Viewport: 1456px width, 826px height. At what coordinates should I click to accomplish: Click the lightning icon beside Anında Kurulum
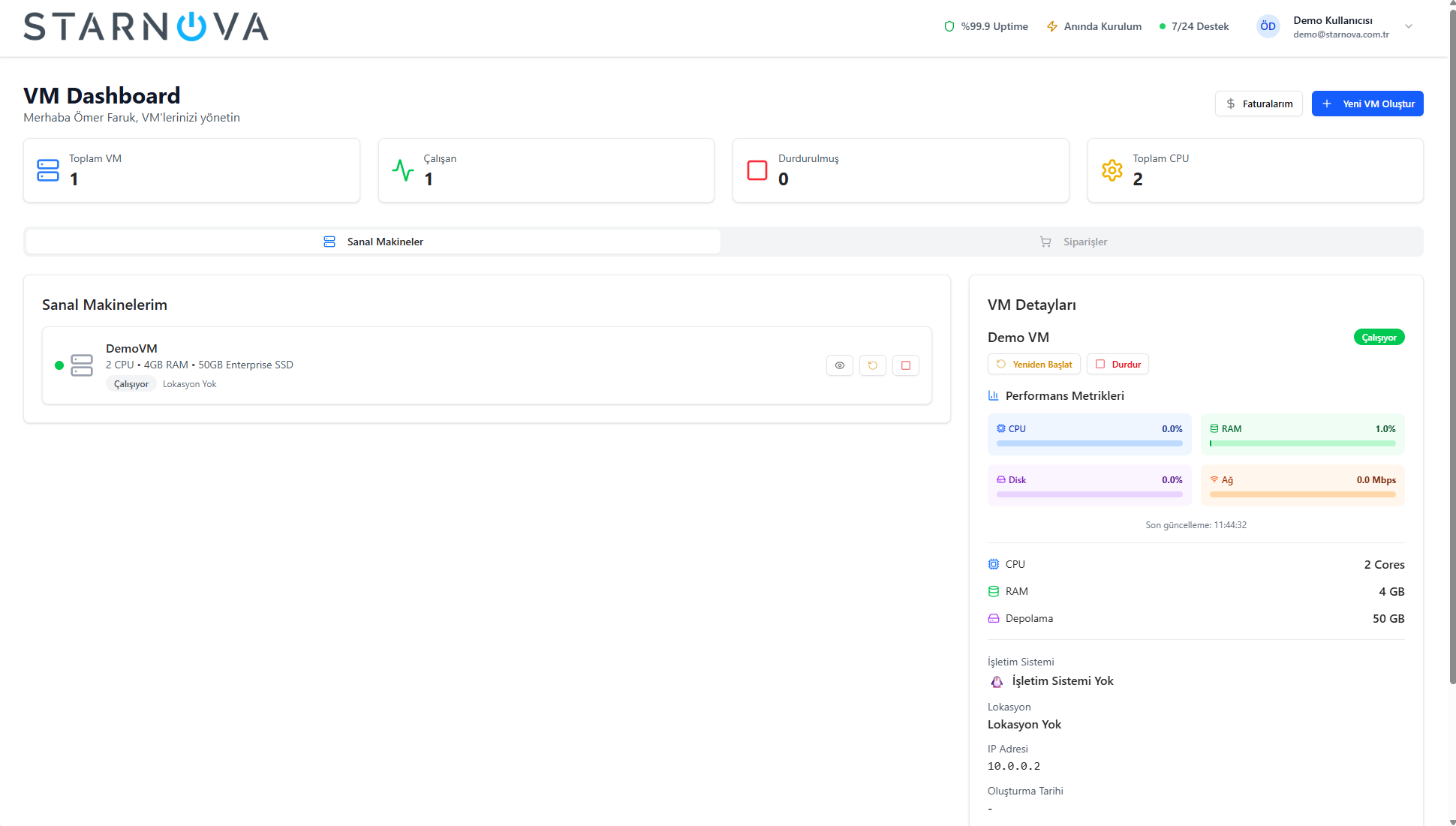(x=1052, y=26)
